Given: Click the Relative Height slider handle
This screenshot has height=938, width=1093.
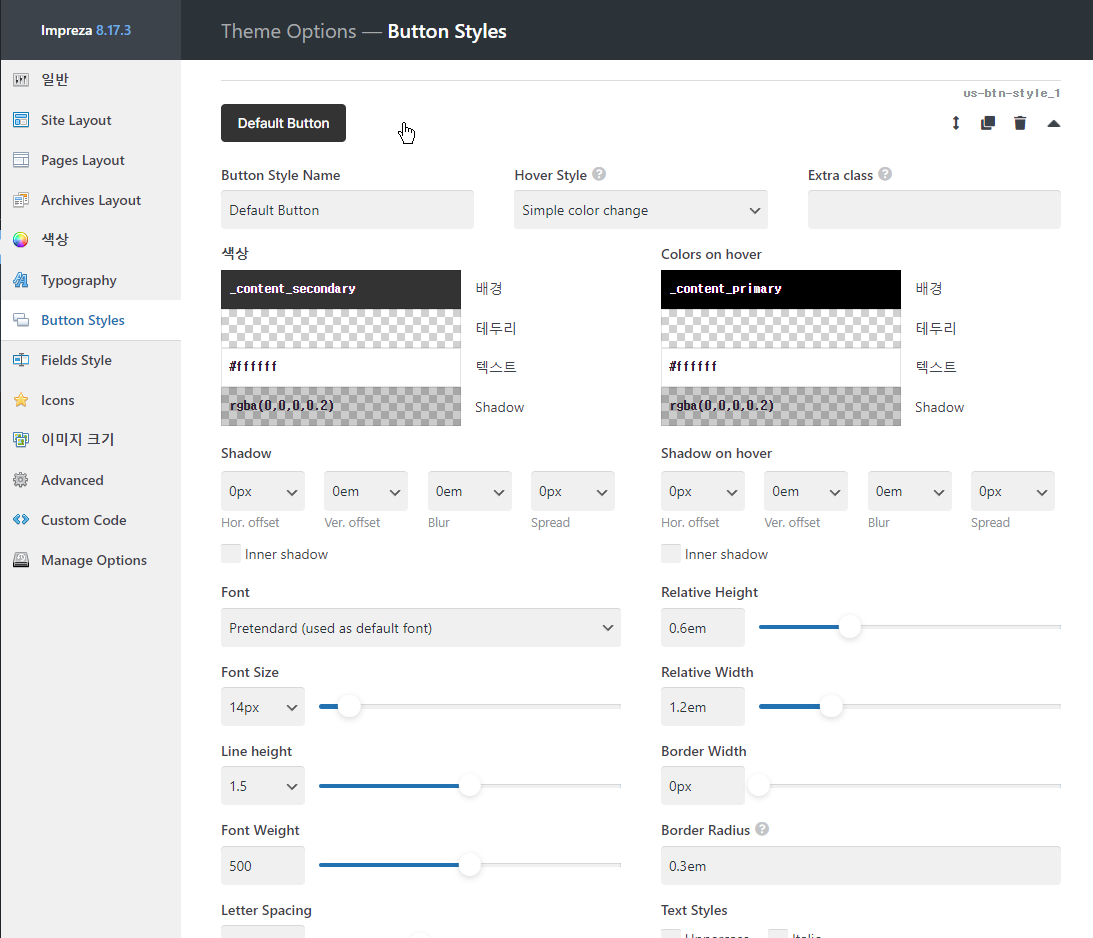Looking at the screenshot, I should pos(849,627).
